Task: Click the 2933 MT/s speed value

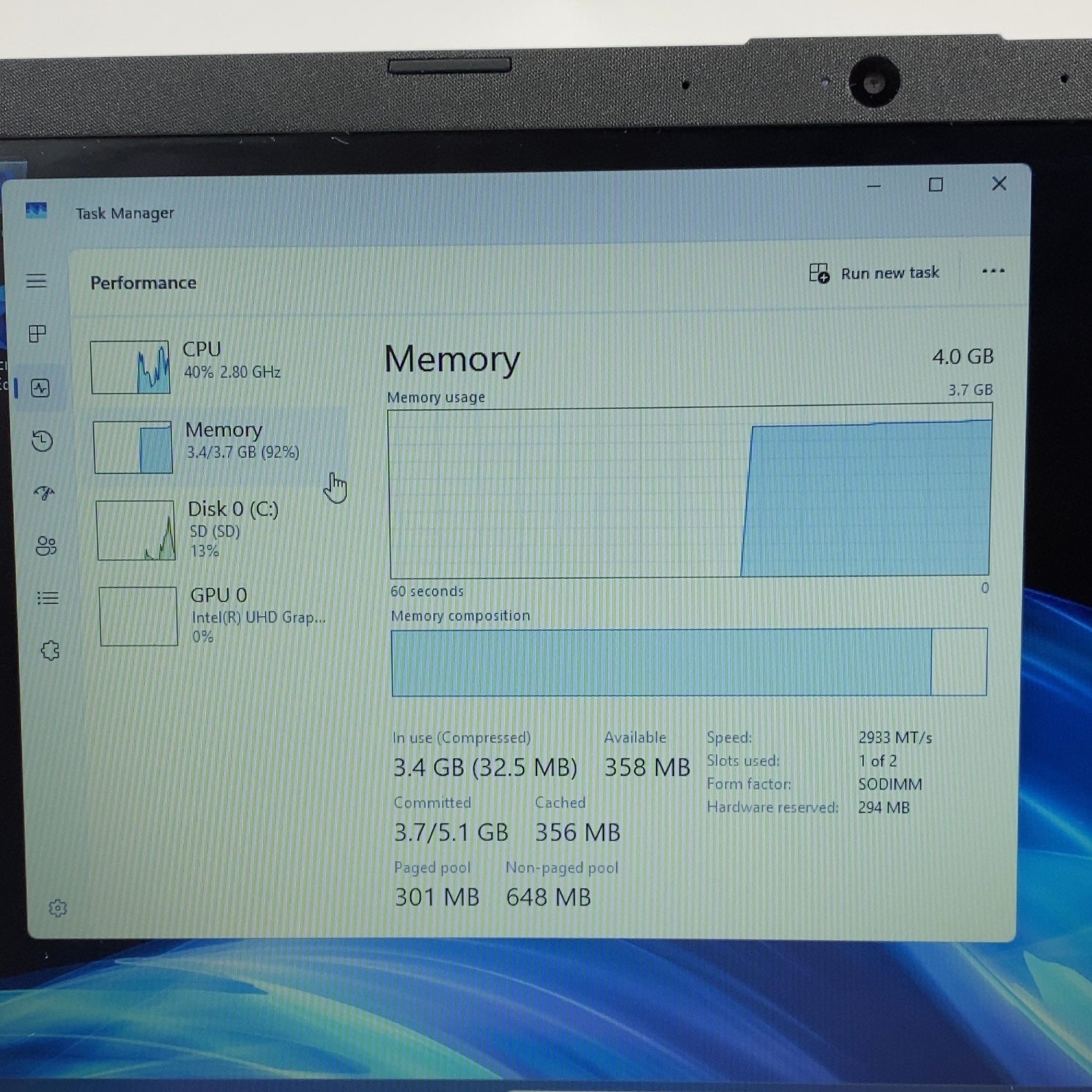Action: [x=895, y=737]
